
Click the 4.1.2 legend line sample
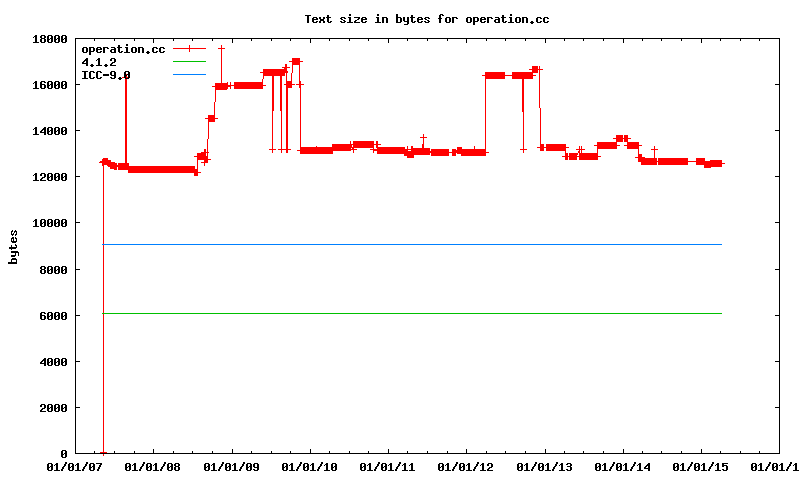(189, 61)
